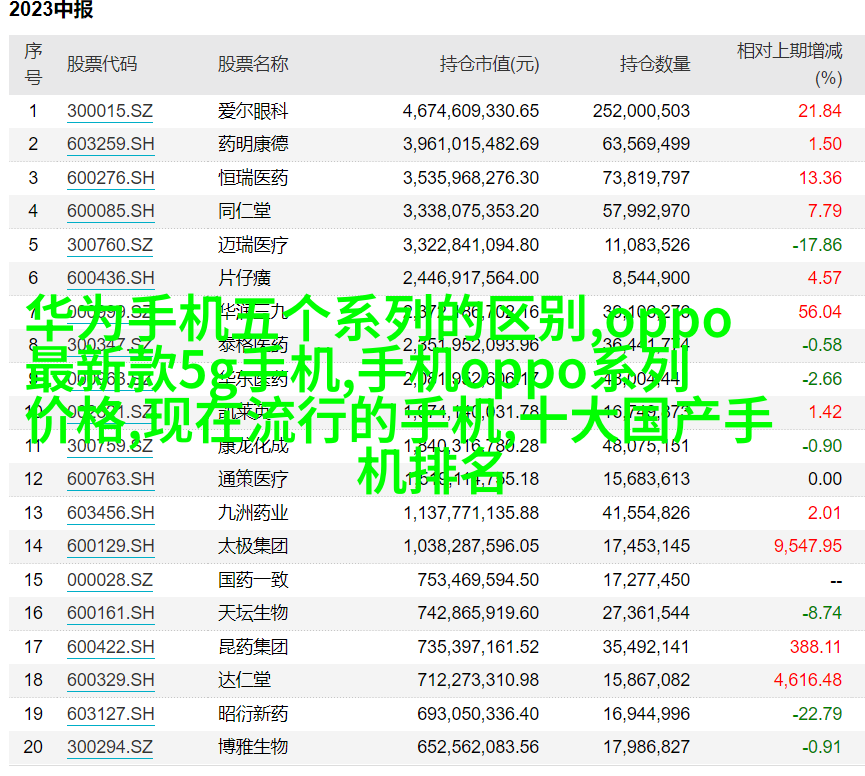865x776 pixels.
Task: Open stock code link 603456.SH
Action: [110, 513]
